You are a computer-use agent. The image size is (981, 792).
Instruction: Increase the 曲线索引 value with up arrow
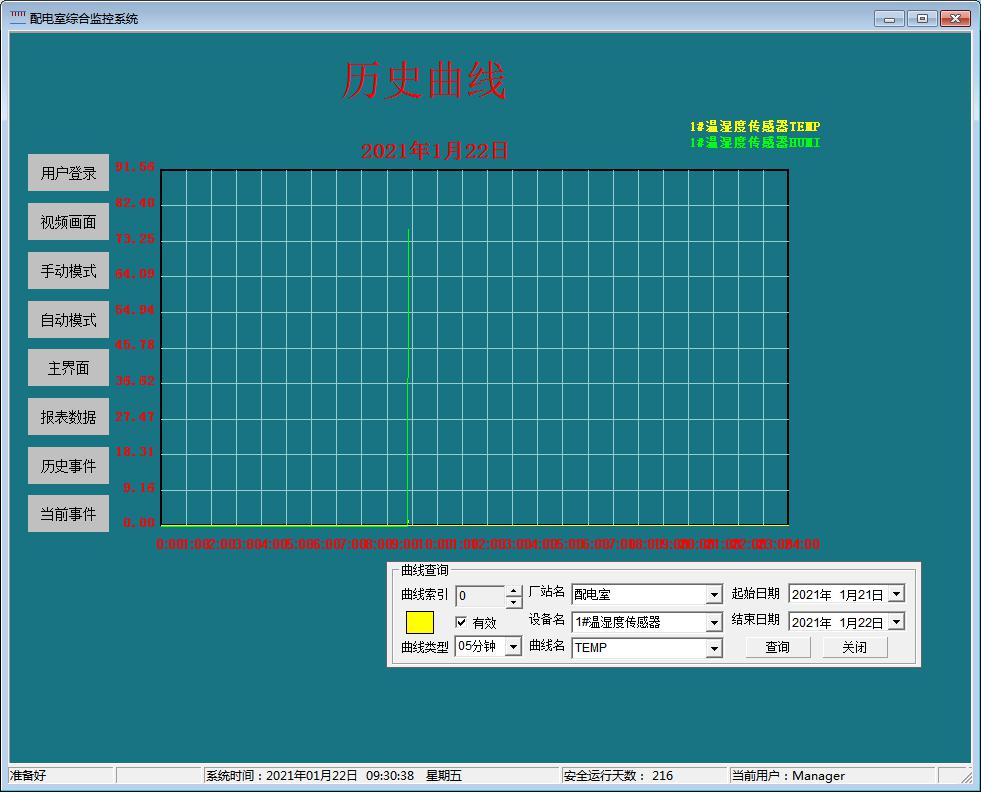[x=514, y=591]
